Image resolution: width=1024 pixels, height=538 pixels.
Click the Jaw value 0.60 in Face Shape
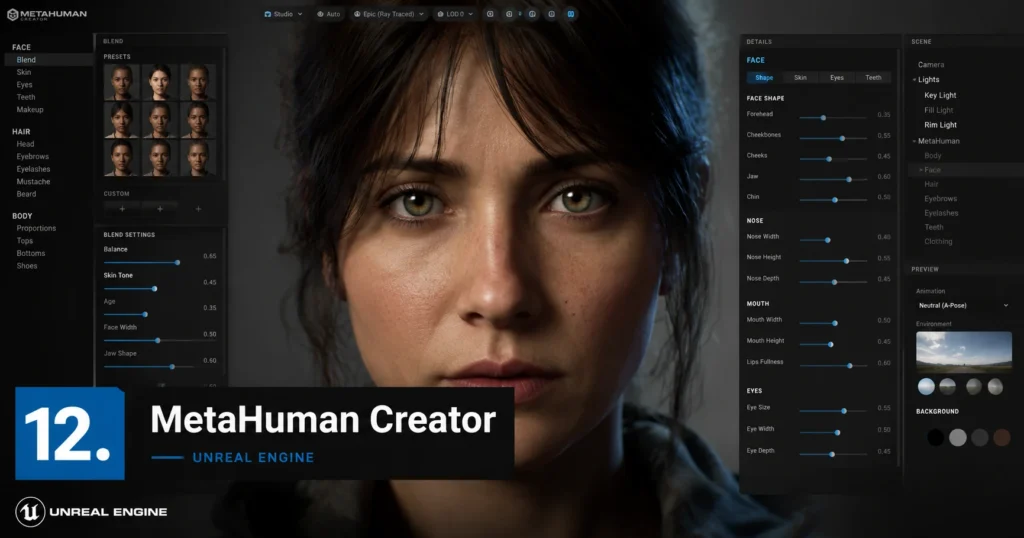coord(884,177)
